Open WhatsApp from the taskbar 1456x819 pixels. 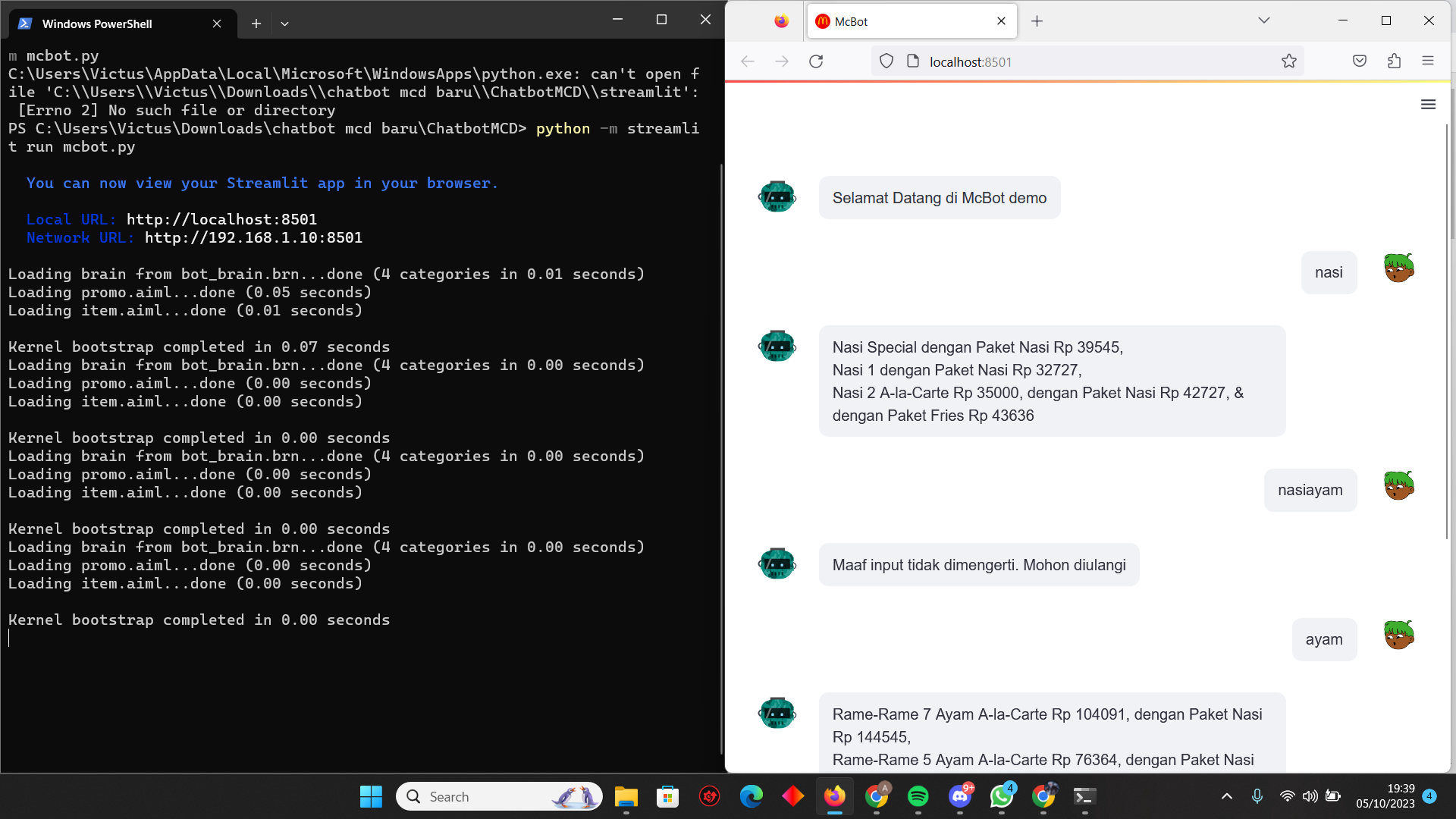click(x=1001, y=796)
